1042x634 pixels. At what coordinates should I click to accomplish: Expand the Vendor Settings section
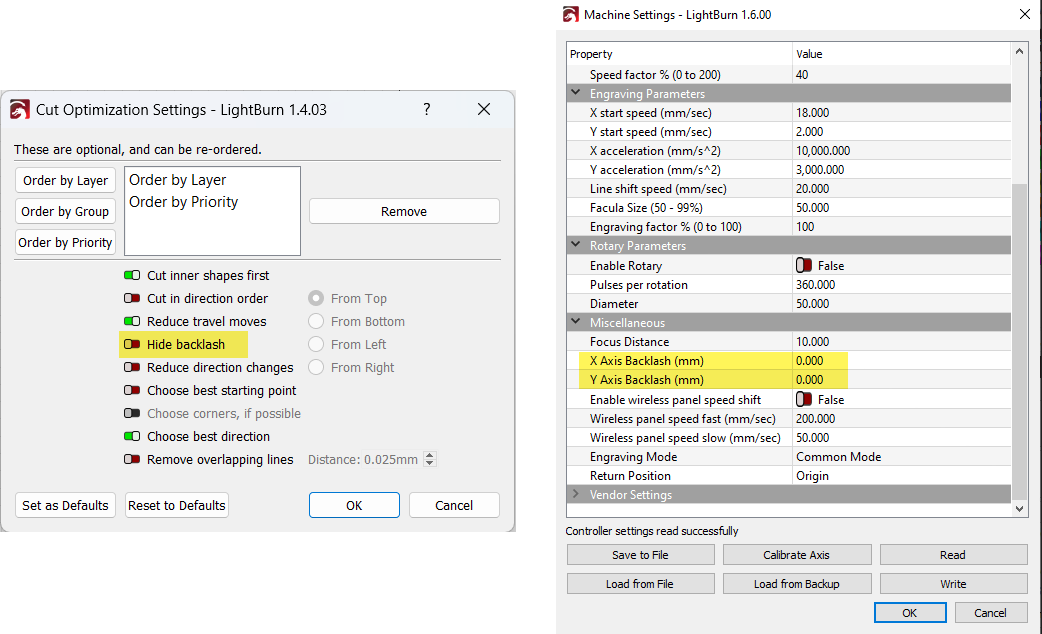click(x=576, y=495)
